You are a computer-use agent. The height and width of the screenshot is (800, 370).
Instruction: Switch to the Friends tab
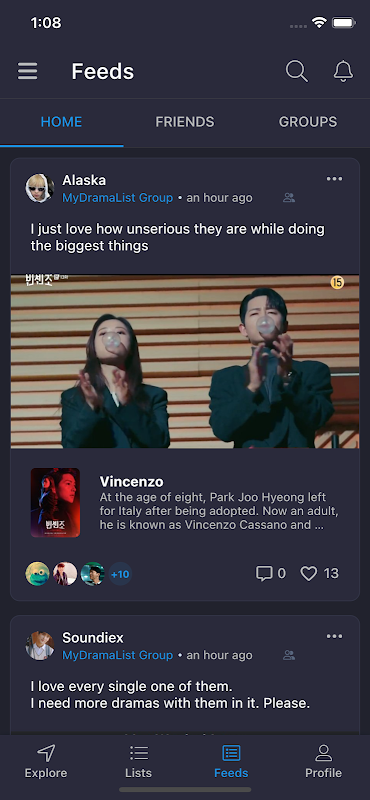(185, 122)
